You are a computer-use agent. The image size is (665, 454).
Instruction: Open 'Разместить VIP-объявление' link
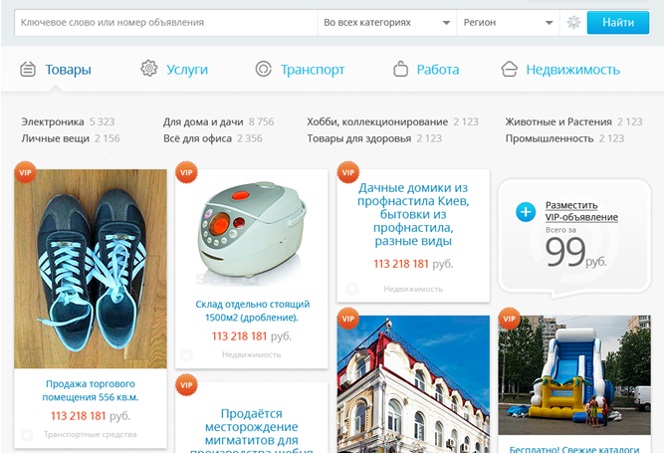(581, 210)
